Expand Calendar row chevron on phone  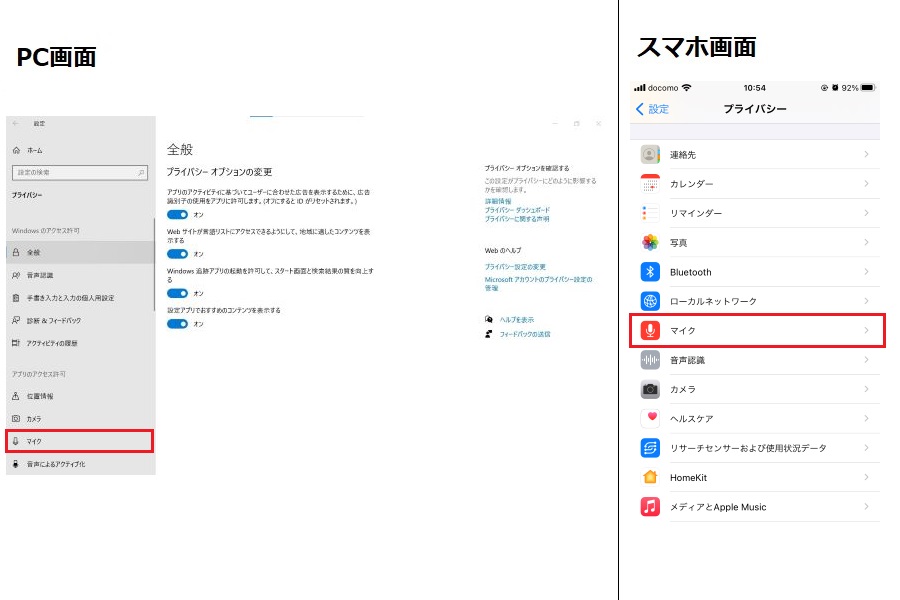[866, 184]
